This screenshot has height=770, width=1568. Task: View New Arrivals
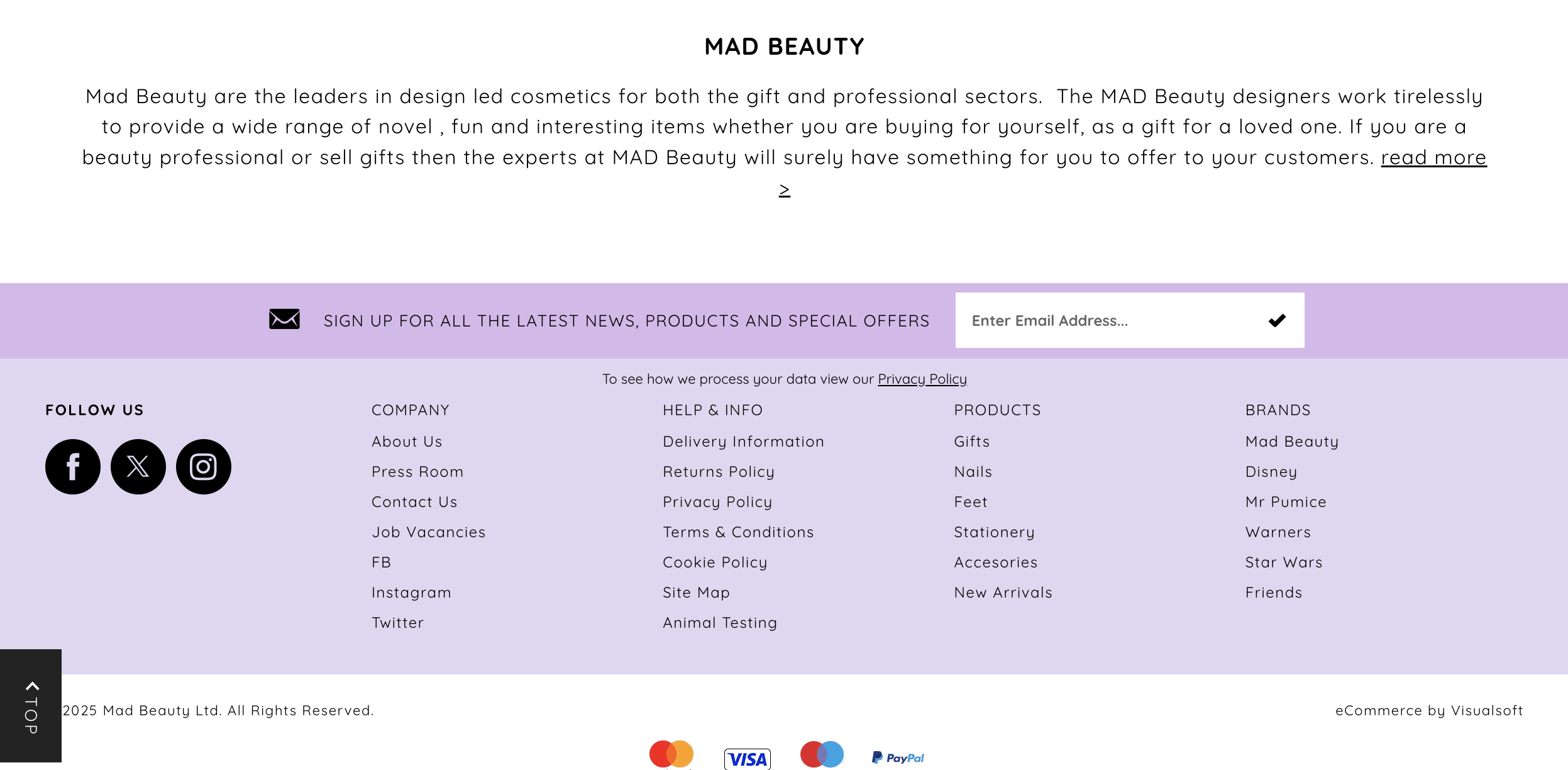click(x=1003, y=593)
